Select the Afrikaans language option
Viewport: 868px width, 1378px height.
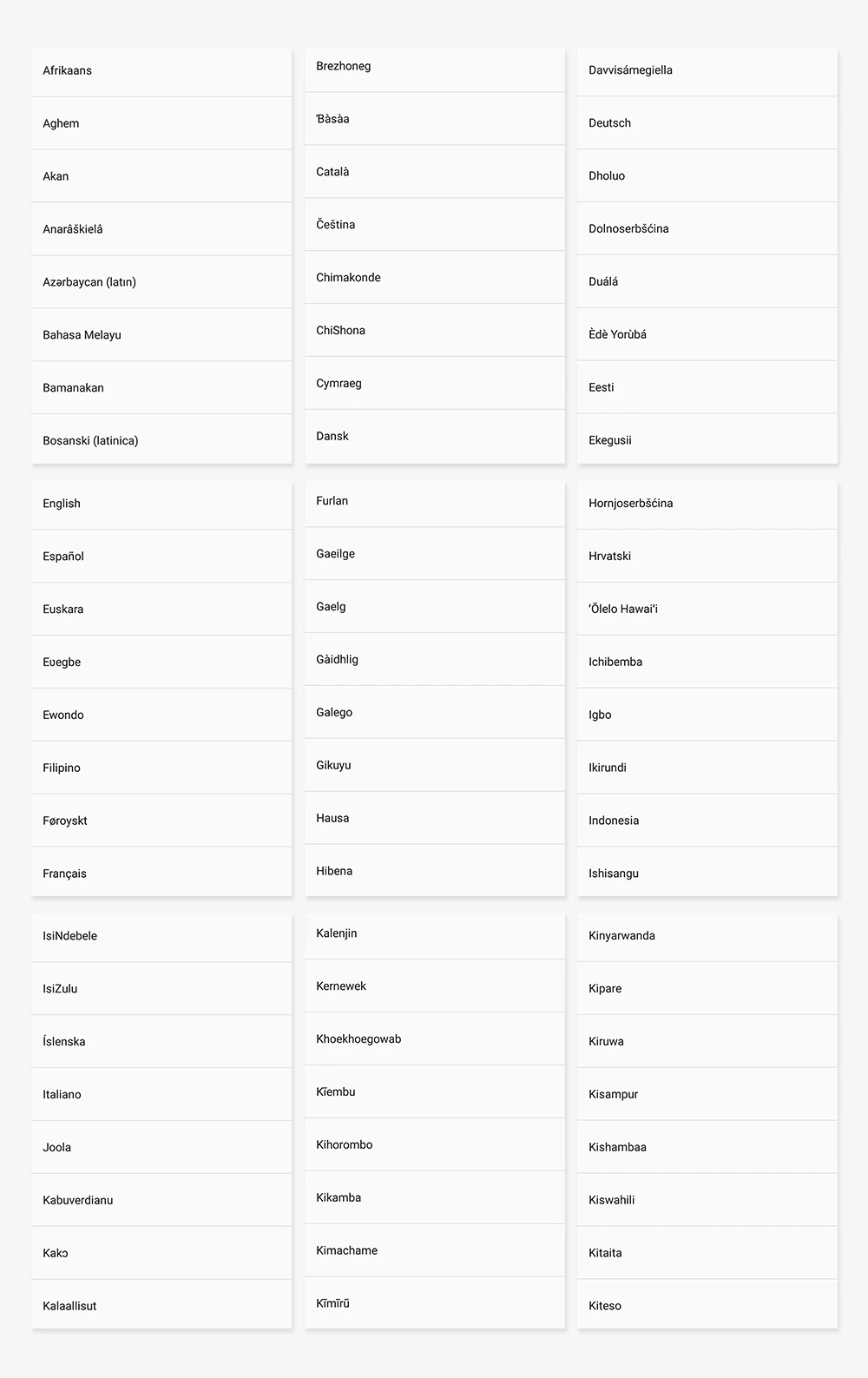161,70
